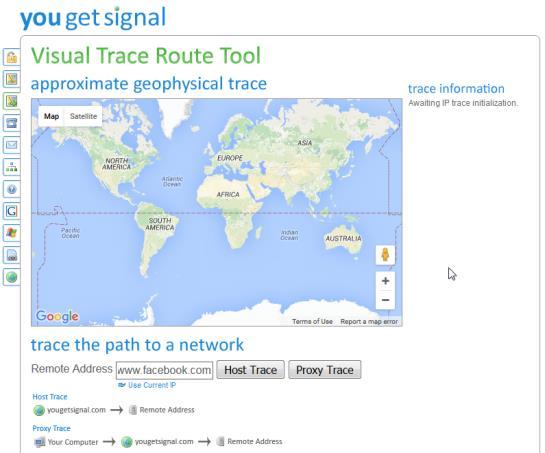Viewport: 545px width, 453px height.
Task: Click the Proxy Trace button
Action: [x=325, y=370]
